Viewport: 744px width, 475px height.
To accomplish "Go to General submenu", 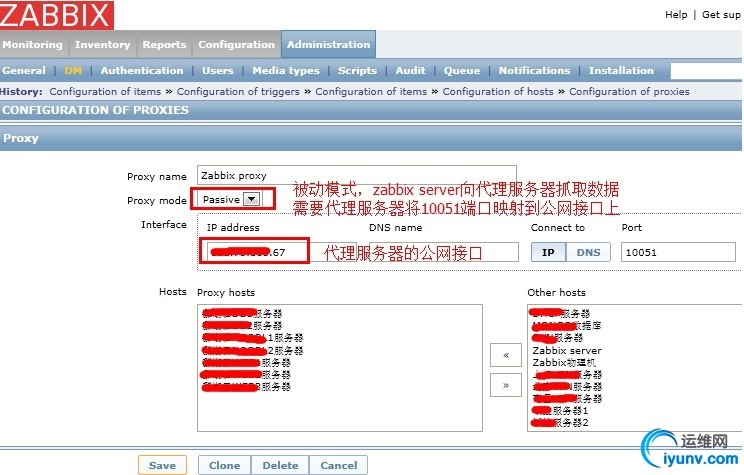I will tap(24, 71).
